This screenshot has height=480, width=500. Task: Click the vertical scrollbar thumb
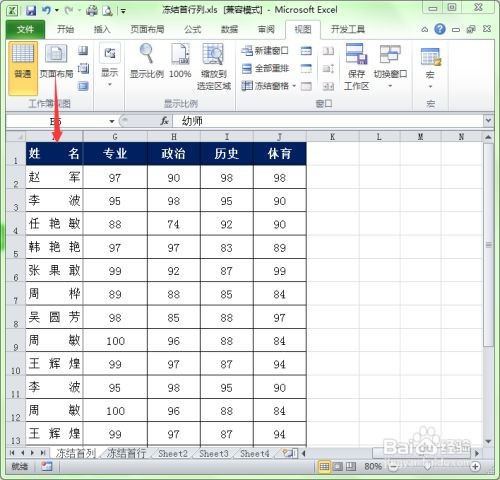pos(488,245)
